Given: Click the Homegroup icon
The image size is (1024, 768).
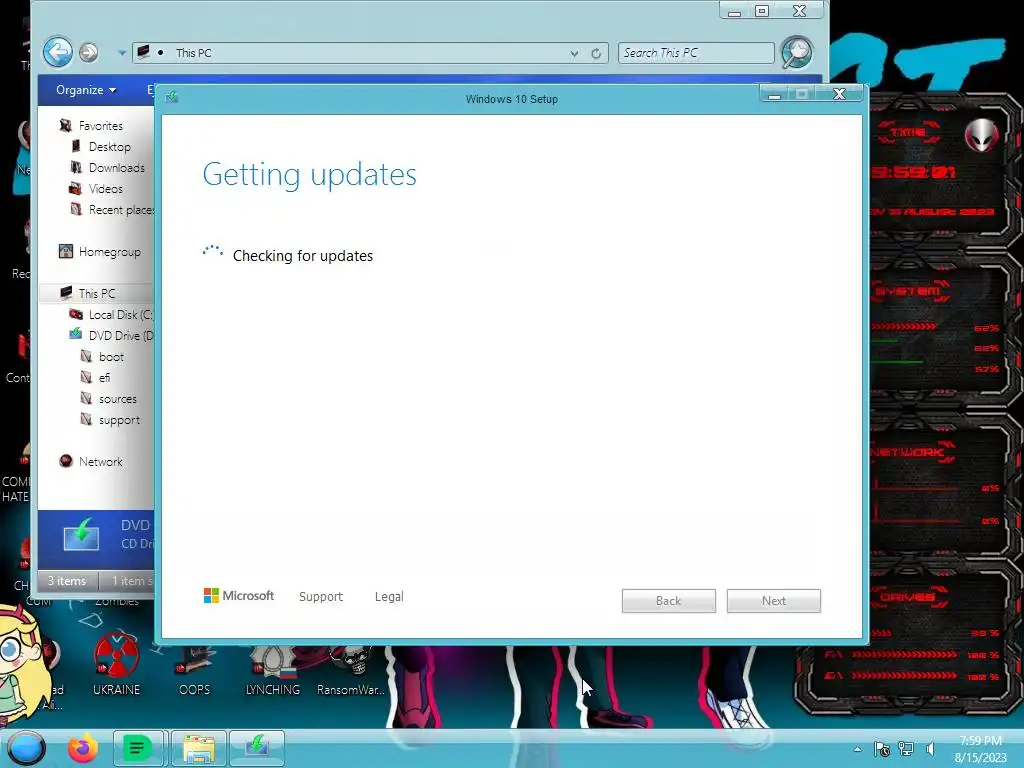Looking at the screenshot, I should (66, 251).
